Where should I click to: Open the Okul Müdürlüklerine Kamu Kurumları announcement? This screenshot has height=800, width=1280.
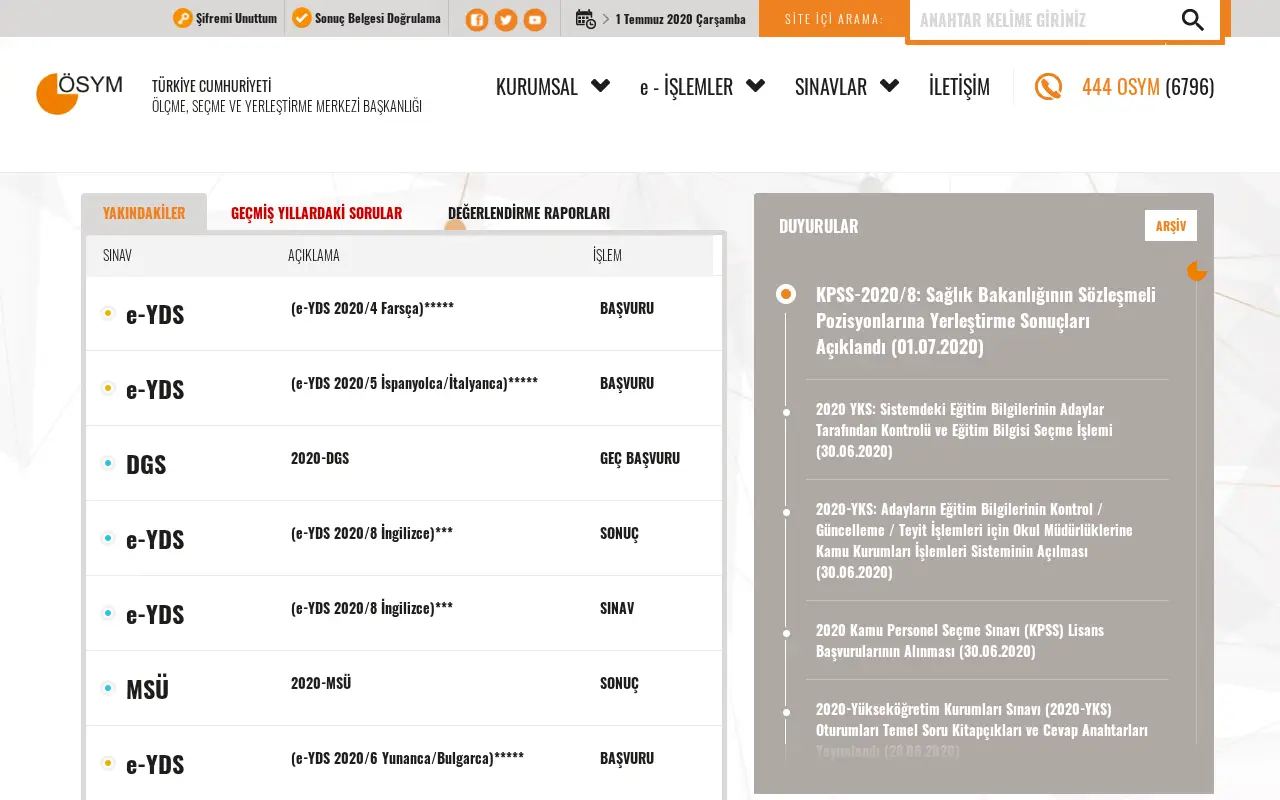(974, 540)
